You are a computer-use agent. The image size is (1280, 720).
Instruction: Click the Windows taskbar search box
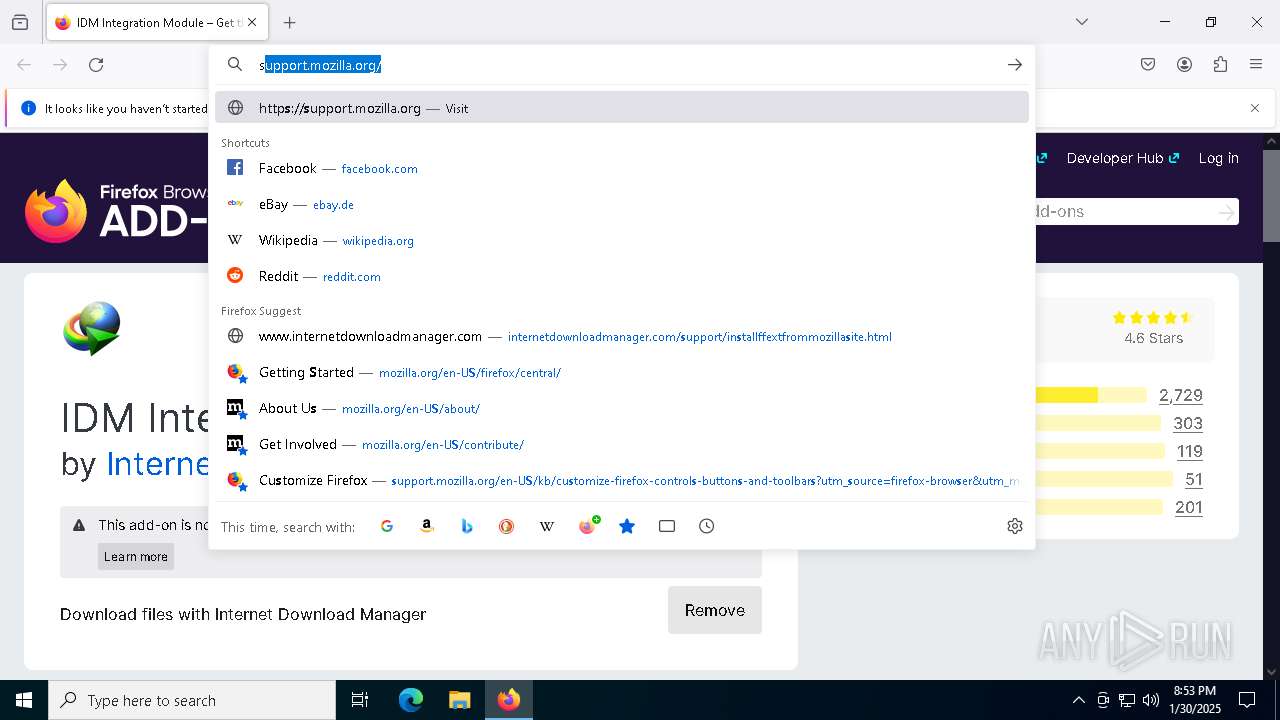(x=192, y=700)
